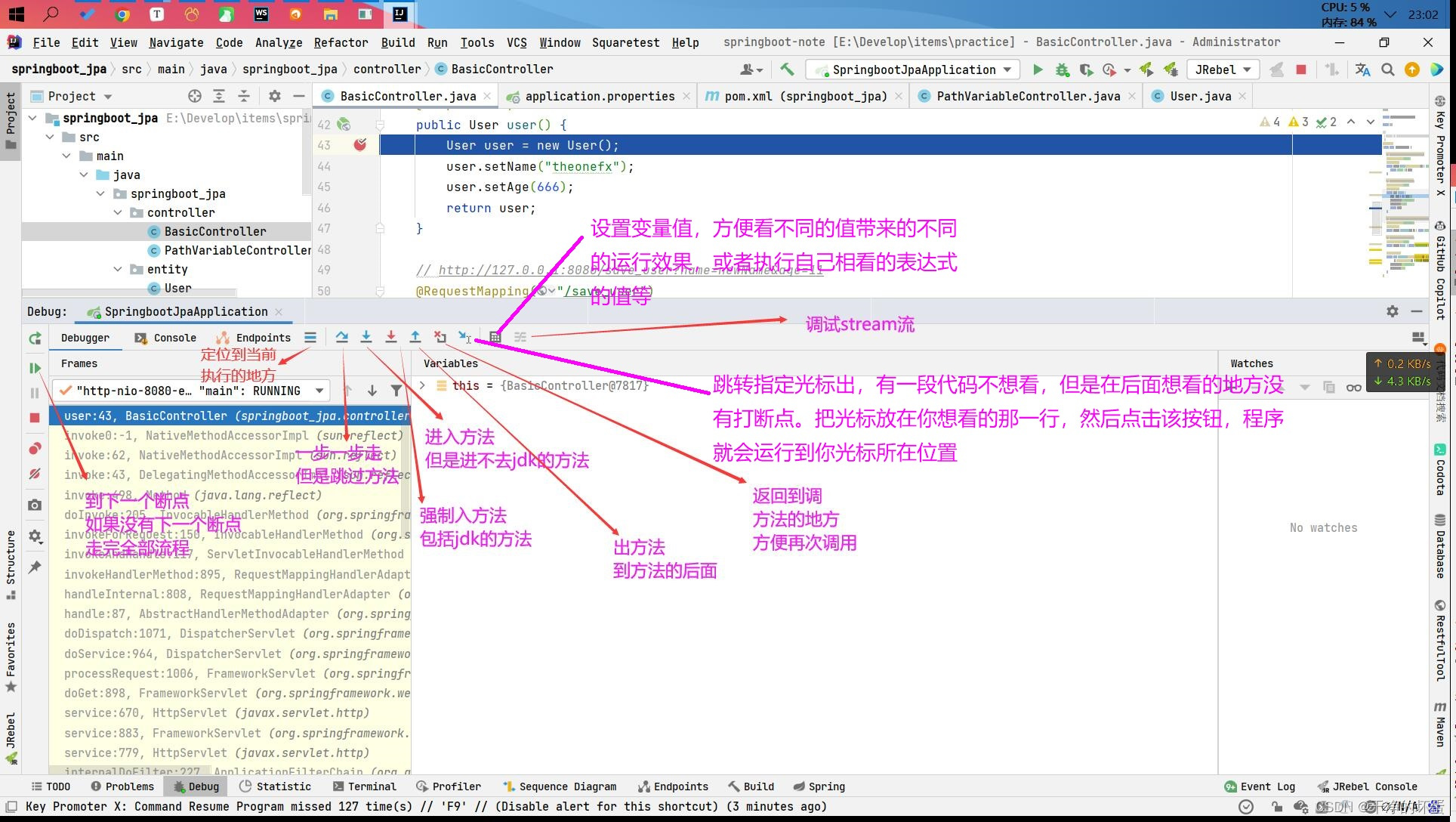Click the Evaluate Expression icon
The image size is (1456, 822).
pyautogui.click(x=496, y=336)
